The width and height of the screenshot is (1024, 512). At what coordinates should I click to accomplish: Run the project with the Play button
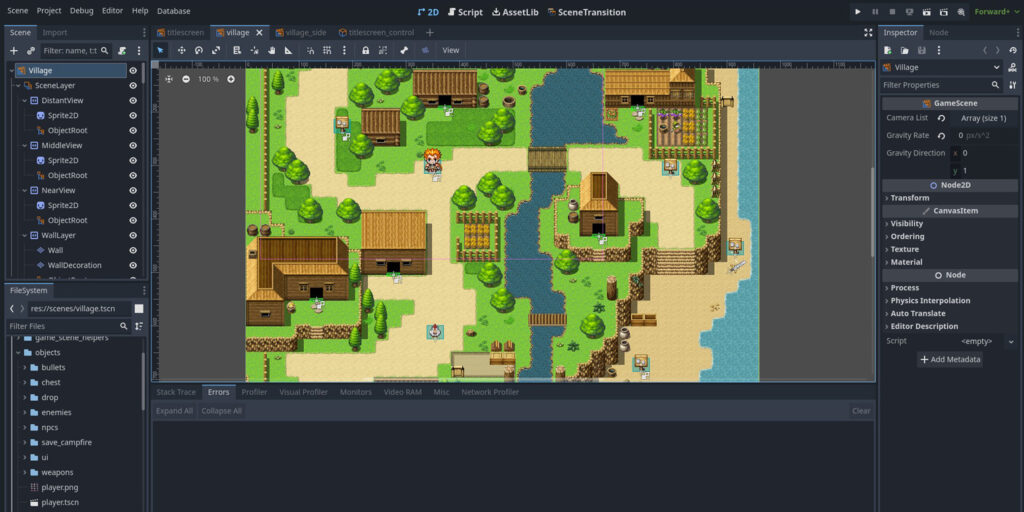click(857, 12)
